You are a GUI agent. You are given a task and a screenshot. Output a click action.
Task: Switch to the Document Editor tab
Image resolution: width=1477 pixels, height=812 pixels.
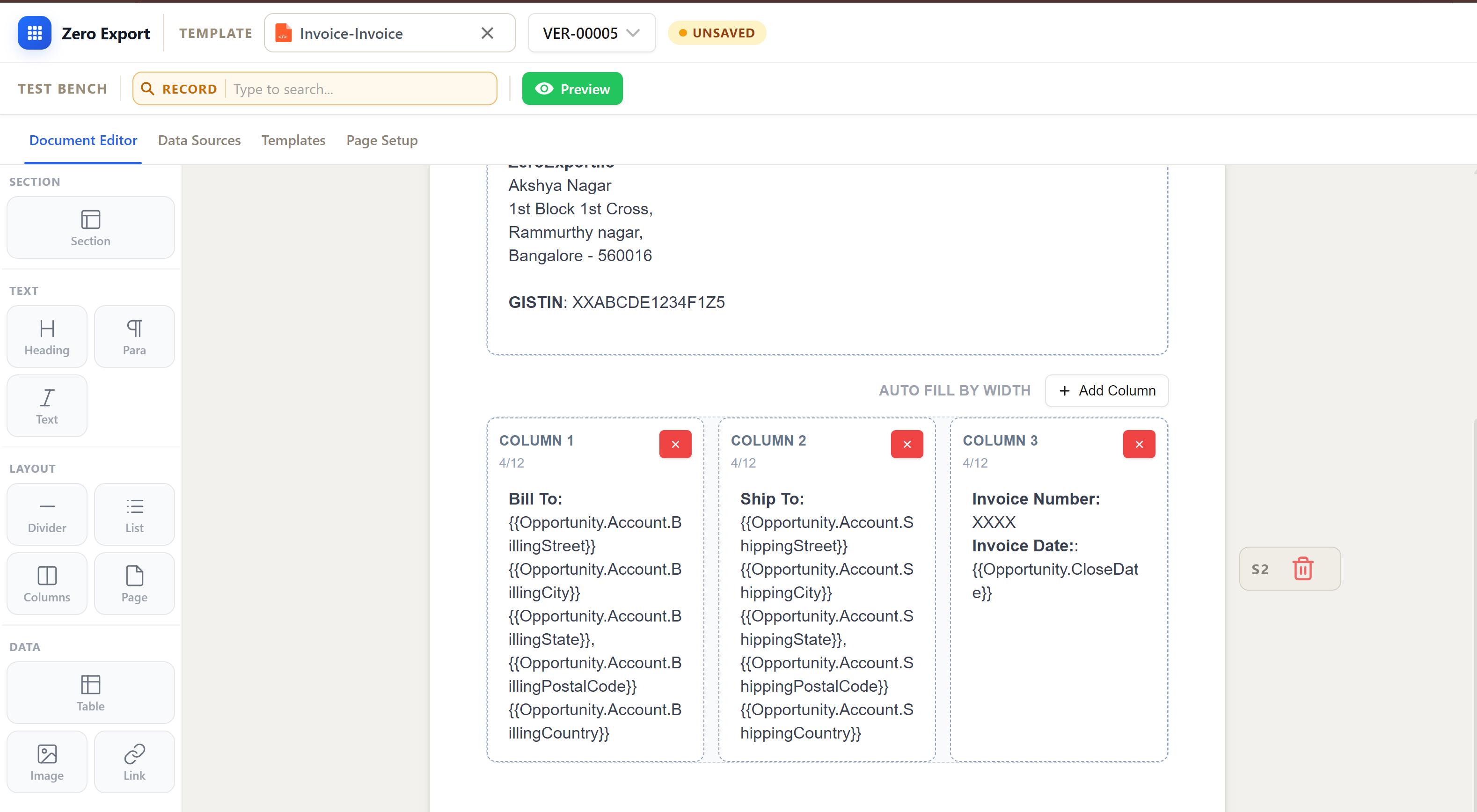click(x=83, y=140)
